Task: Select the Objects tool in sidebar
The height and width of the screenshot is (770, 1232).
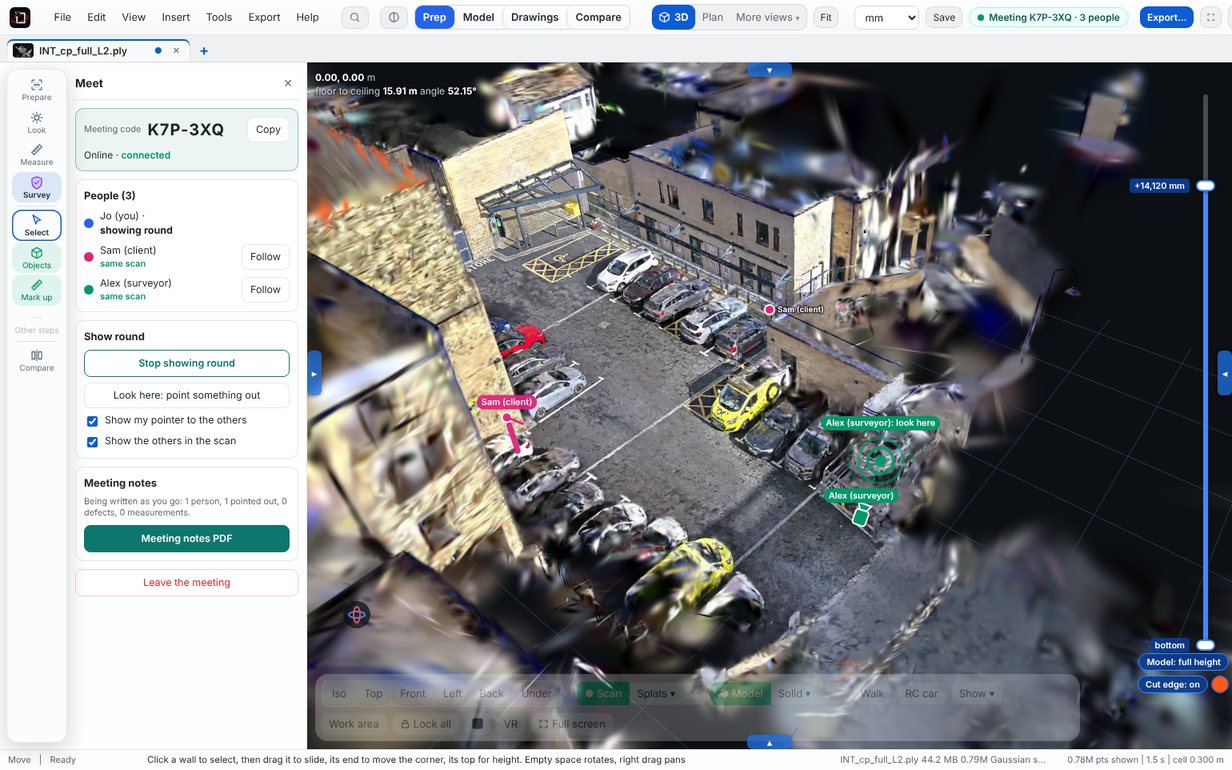Action: click(x=36, y=258)
